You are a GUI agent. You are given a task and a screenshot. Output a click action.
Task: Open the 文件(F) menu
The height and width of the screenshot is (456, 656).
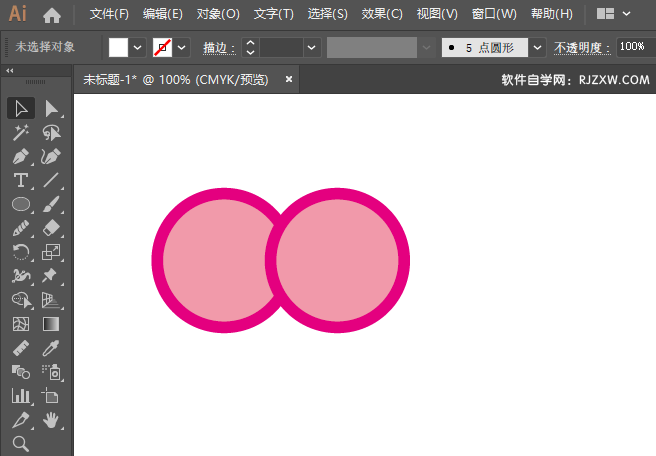click(109, 14)
